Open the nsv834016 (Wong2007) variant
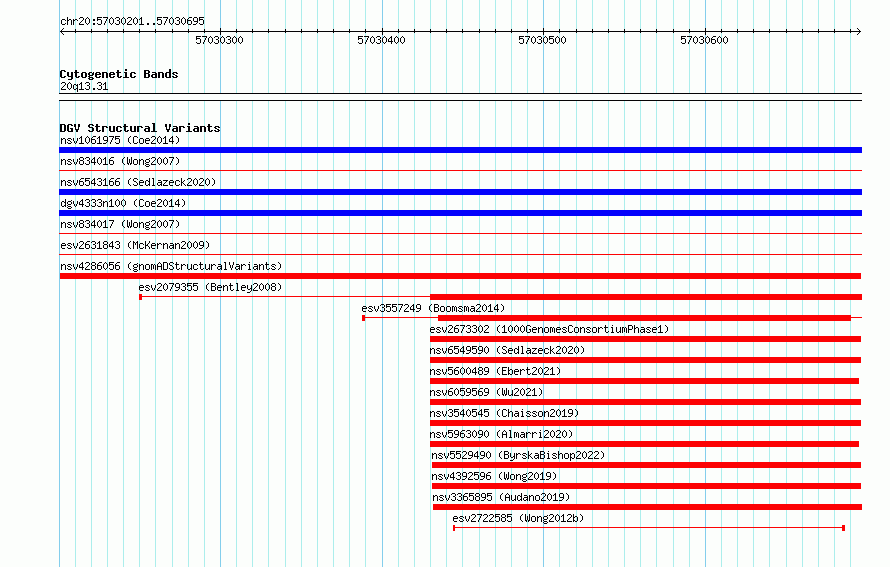The image size is (890, 567). pyautogui.click(x=120, y=161)
